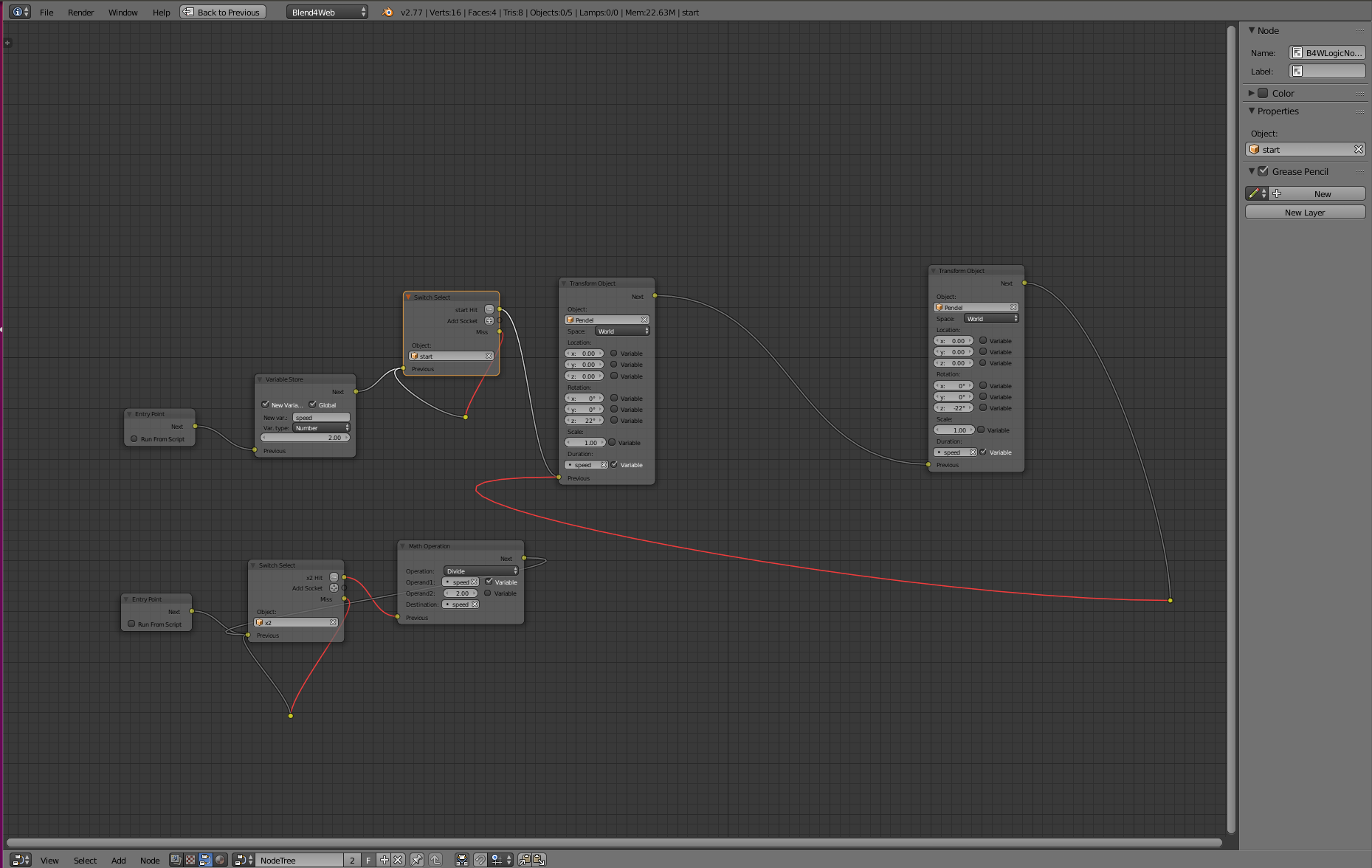
Task: Click the plus icon to create new node tree
Action: (x=384, y=859)
